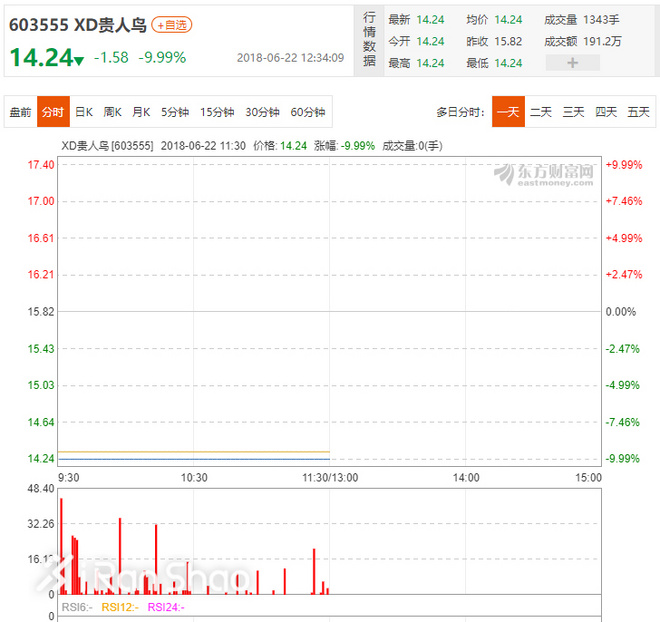Open the 60分钟 chart view
Viewport: 660px width, 622px height.
click(x=307, y=112)
